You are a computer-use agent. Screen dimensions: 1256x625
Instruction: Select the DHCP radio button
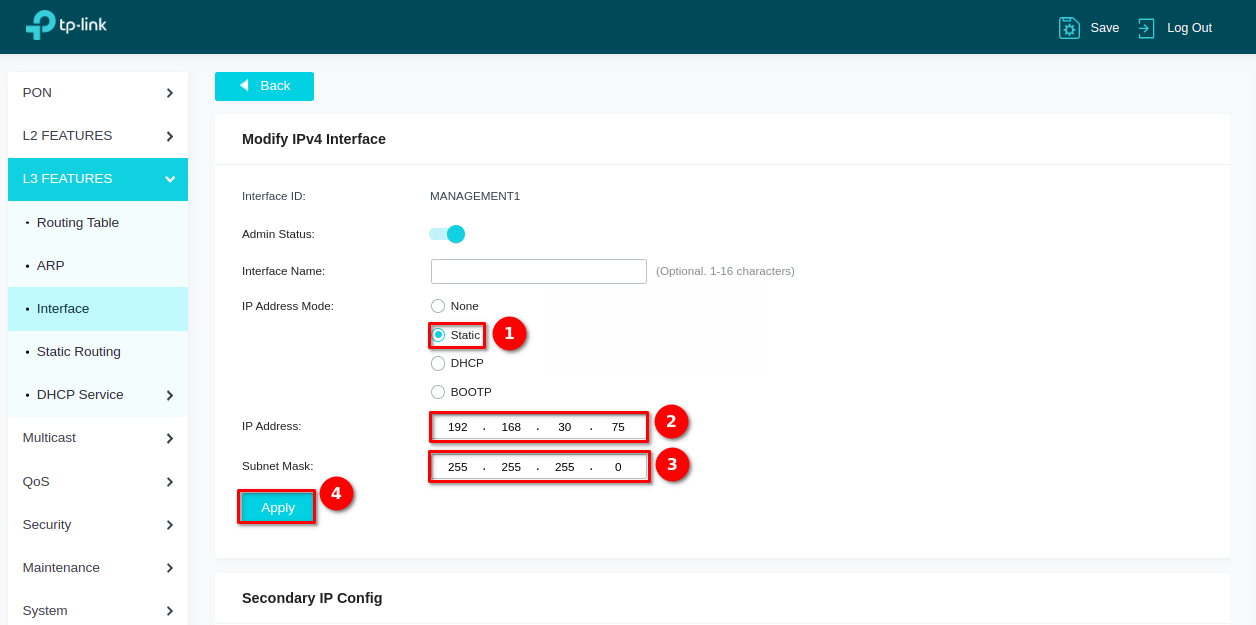point(438,363)
